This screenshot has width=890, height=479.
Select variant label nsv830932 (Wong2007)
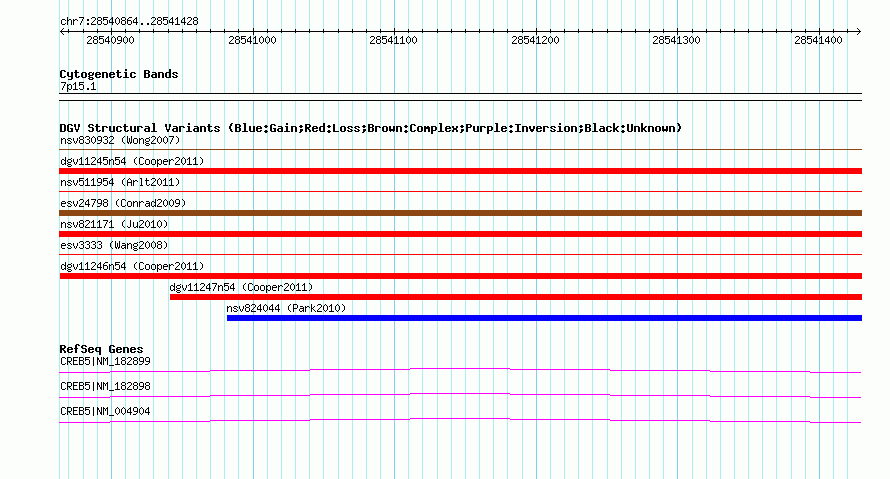pyautogui.click(x=120, y=140)
